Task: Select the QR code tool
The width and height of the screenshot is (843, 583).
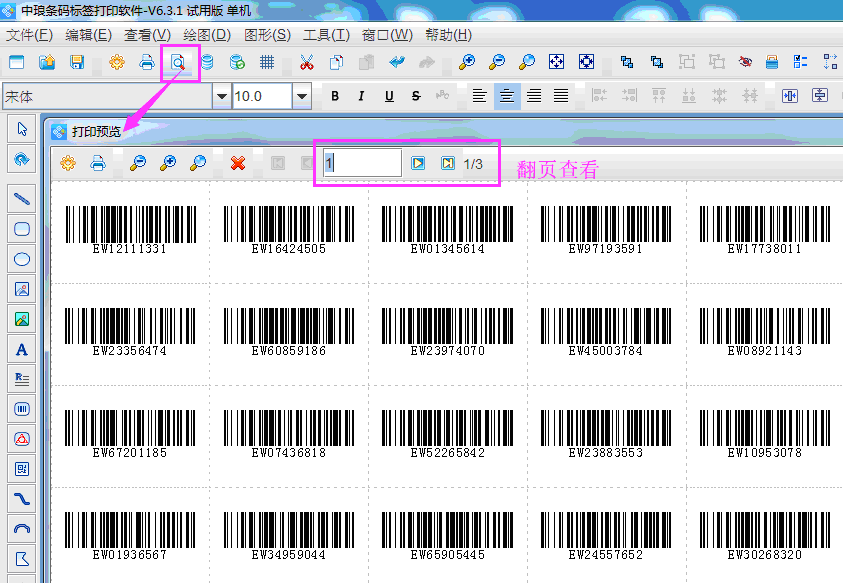Action: point(22,470)
